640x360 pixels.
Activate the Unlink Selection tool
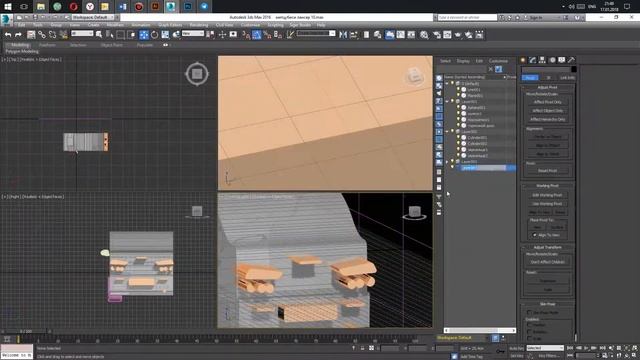point(52,35)
